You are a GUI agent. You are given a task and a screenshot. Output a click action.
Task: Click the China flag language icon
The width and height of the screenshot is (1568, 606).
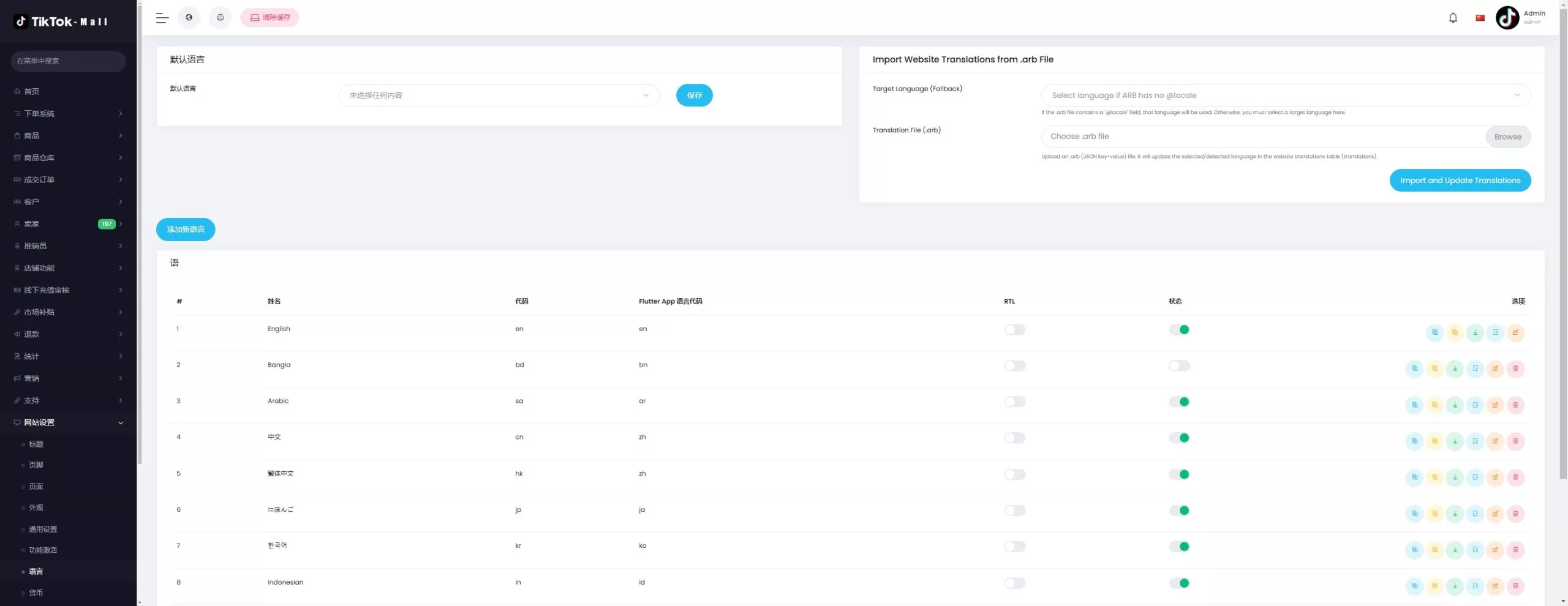click(1480, 18)
